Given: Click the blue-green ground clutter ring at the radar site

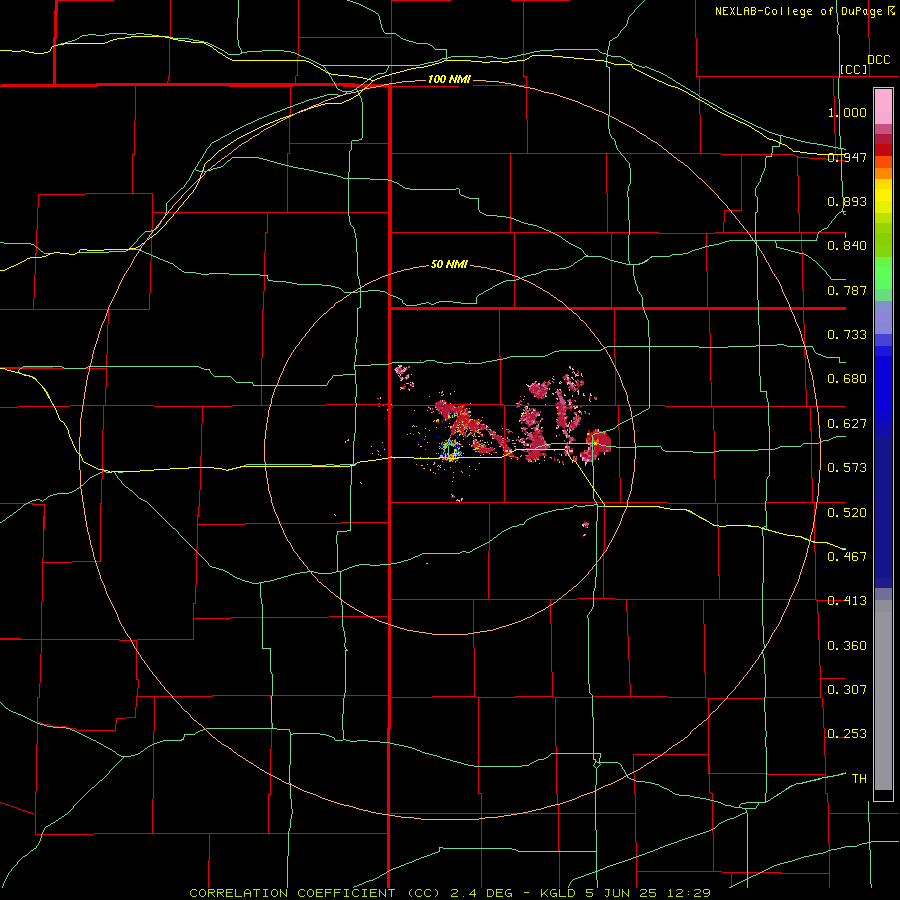Looking at the screenshot, I should (x=451, y=450).
